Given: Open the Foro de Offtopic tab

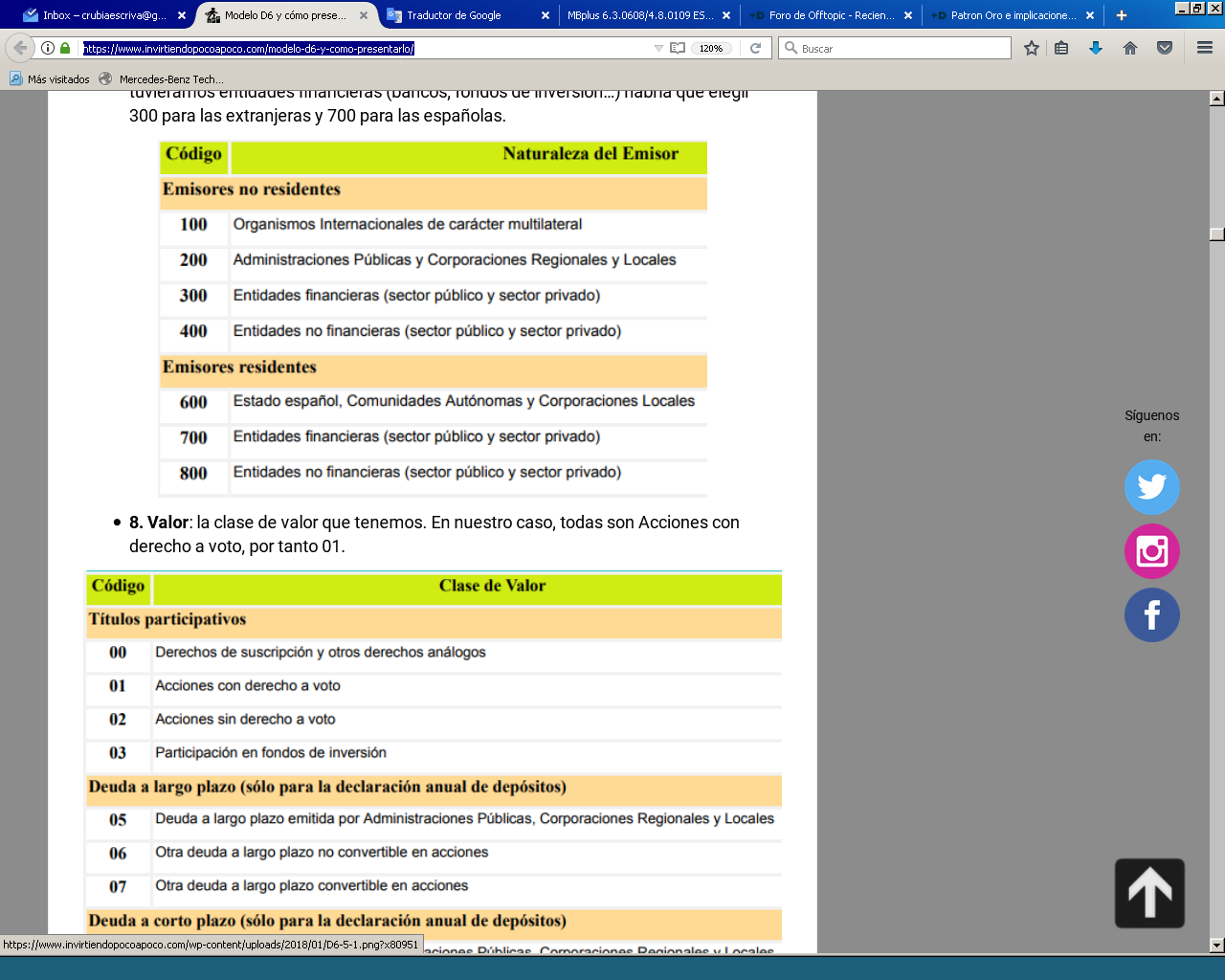Looking at the screenshot, I should 831,15.
